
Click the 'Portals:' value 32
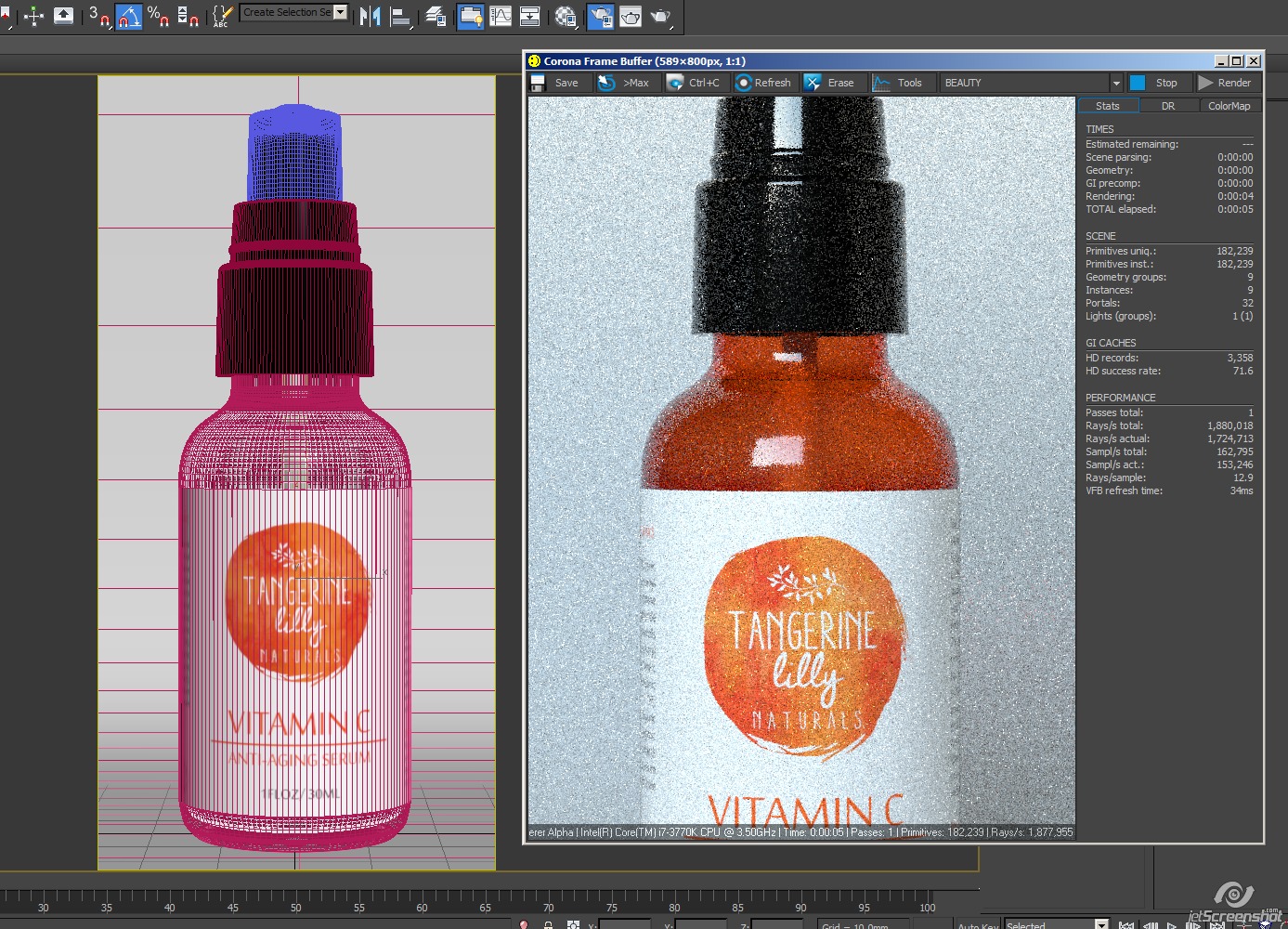tap(1247, 303)
